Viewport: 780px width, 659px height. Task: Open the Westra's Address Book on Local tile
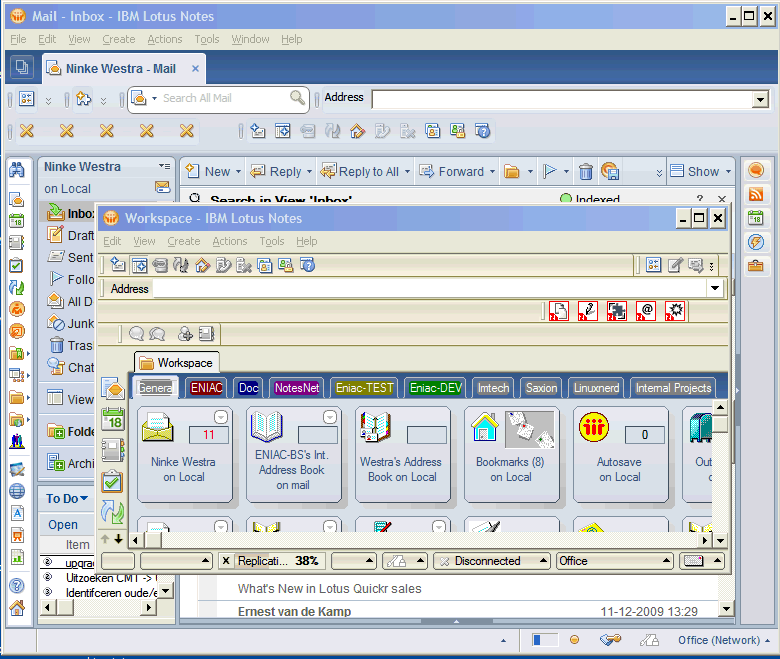(x=402, y=454)
